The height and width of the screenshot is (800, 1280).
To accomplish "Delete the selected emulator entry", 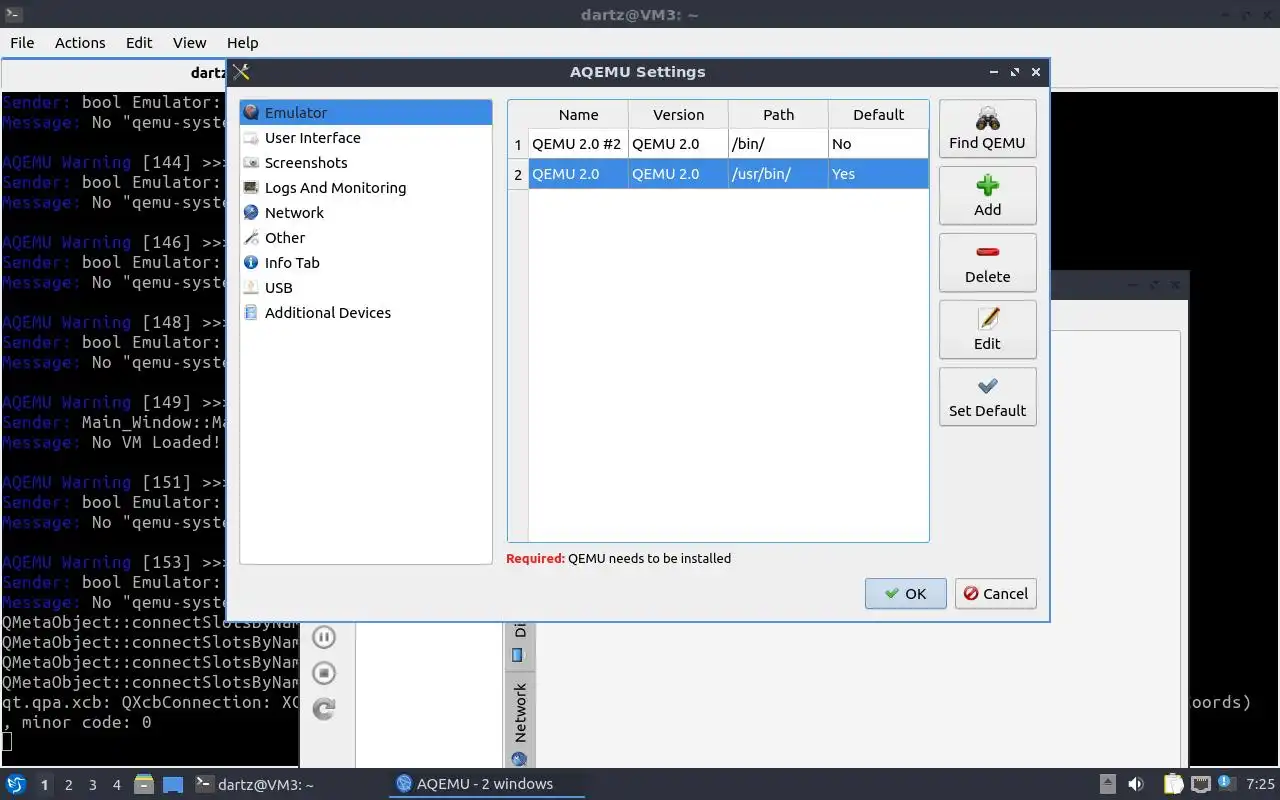I will coord(987,263).
